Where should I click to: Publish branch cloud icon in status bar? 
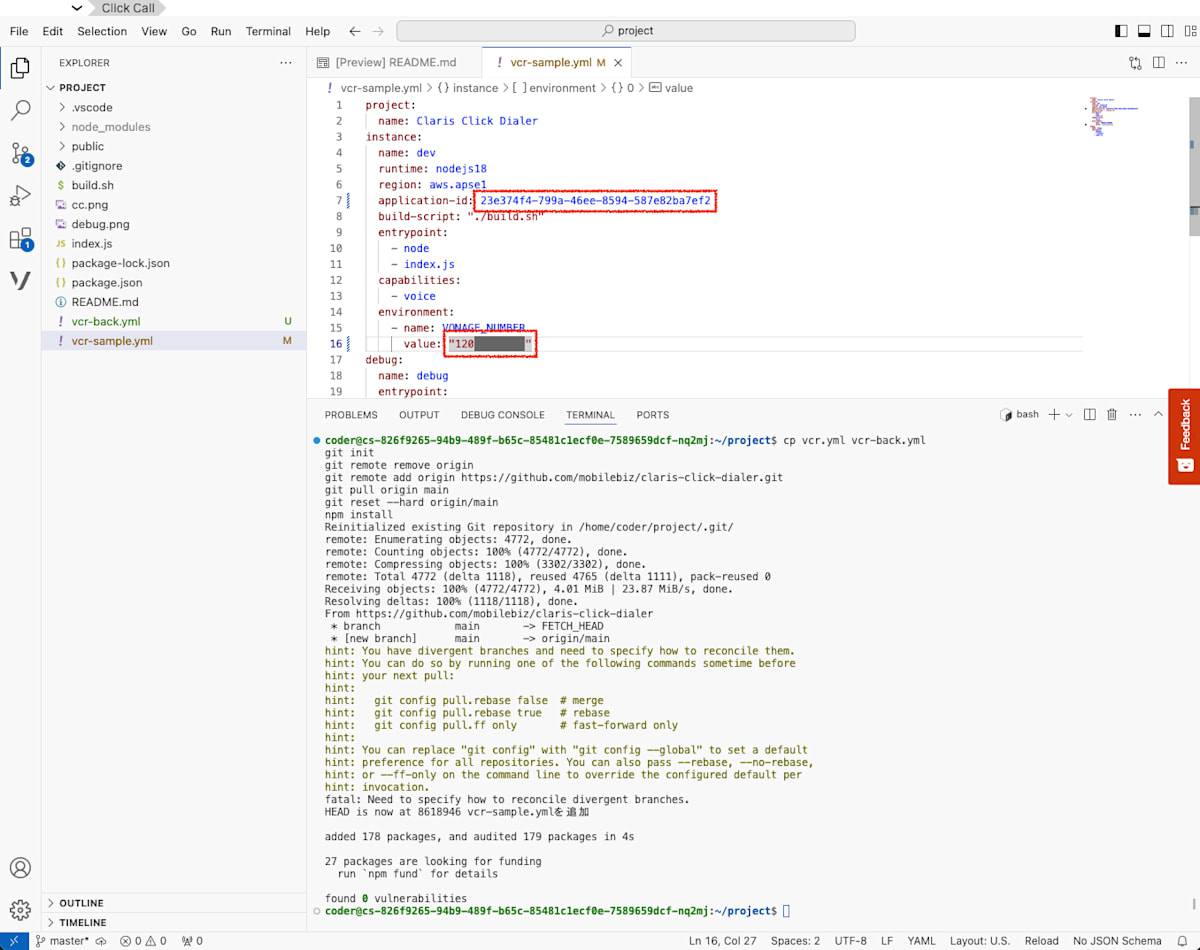tap(101, 941)
